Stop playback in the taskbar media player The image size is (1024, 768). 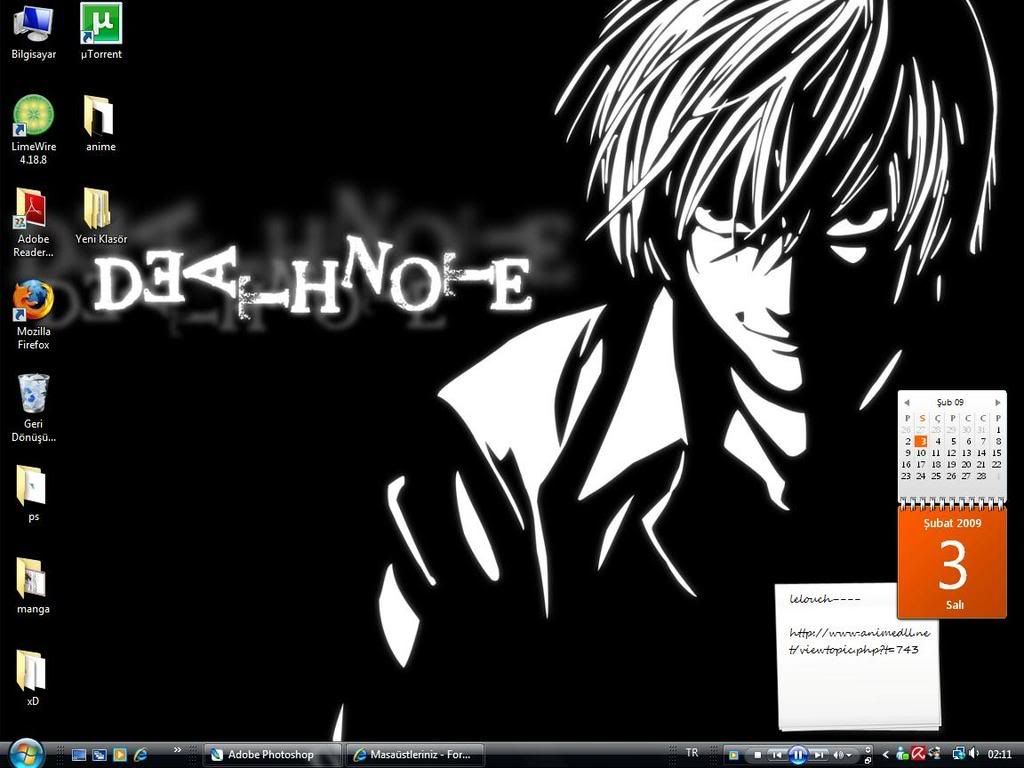758,755
